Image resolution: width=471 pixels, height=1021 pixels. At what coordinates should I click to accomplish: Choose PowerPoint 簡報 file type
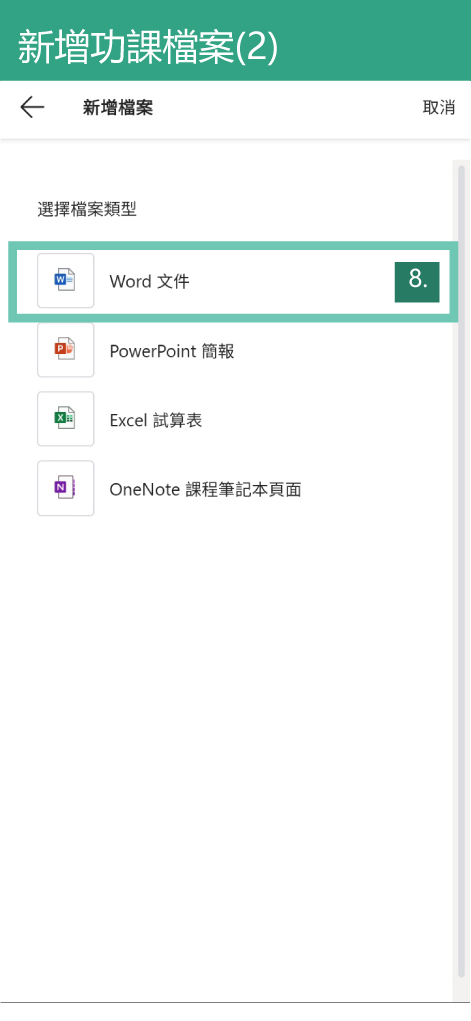(x=172, y=351)
